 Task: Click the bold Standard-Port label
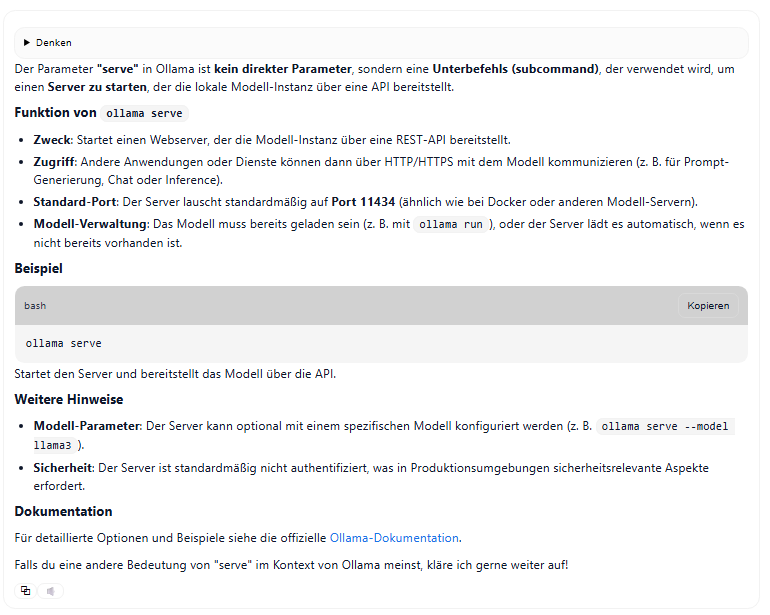tap(74, 201)
